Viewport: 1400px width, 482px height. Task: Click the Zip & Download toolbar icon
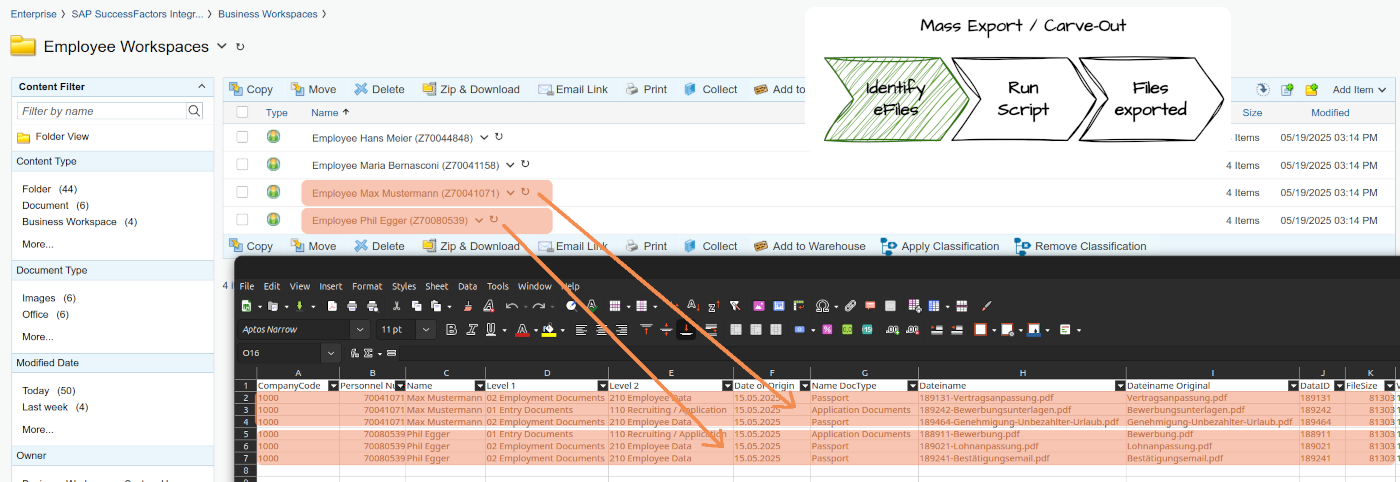pos(430,89)
